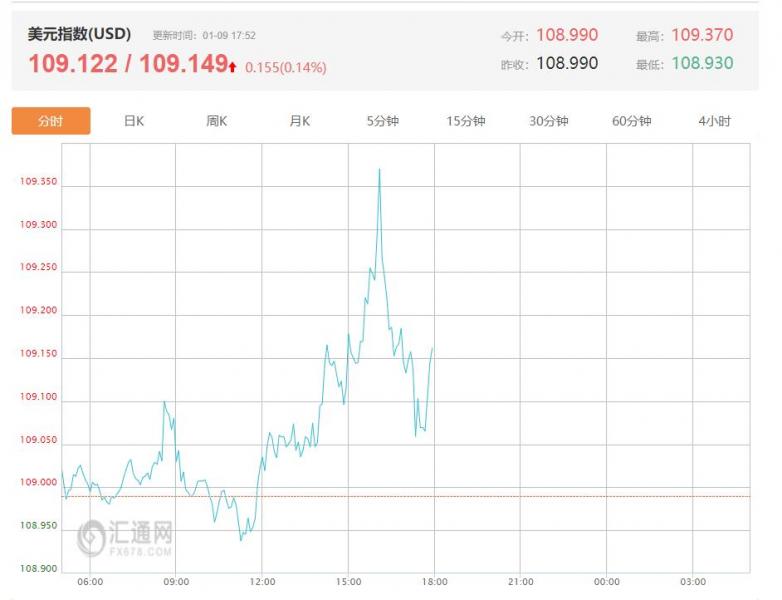Image resolution: width=782 pixels, height=600 pixels.
Task: Switch to the 日K chart tab
Action: click(134, 121)
